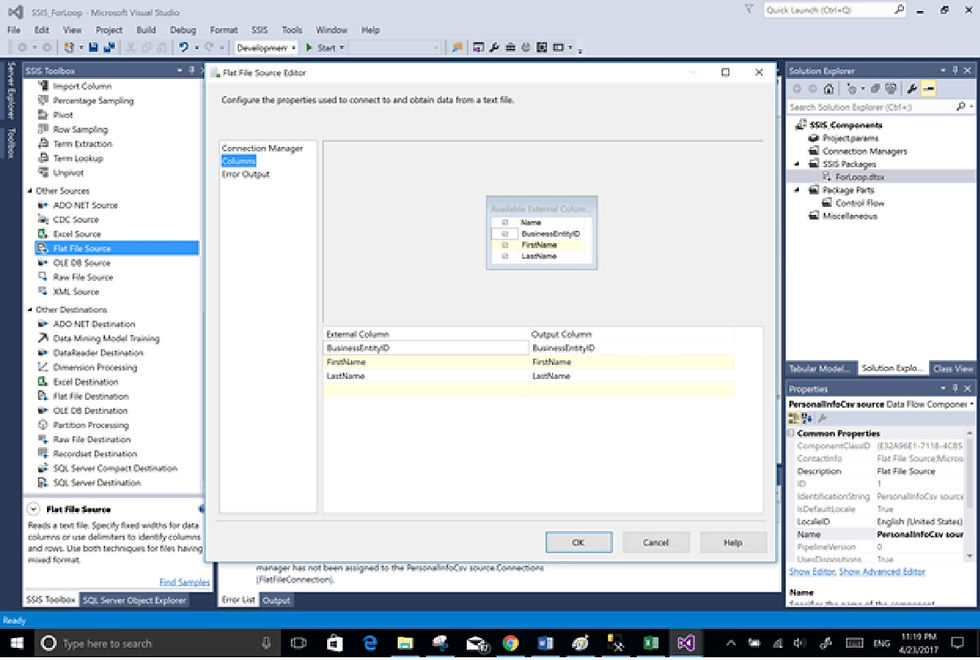Viewport: 980px width, 660px height.
Task: Collapse the Other Destinations toolbox group
Action: [x=30, y=309]
